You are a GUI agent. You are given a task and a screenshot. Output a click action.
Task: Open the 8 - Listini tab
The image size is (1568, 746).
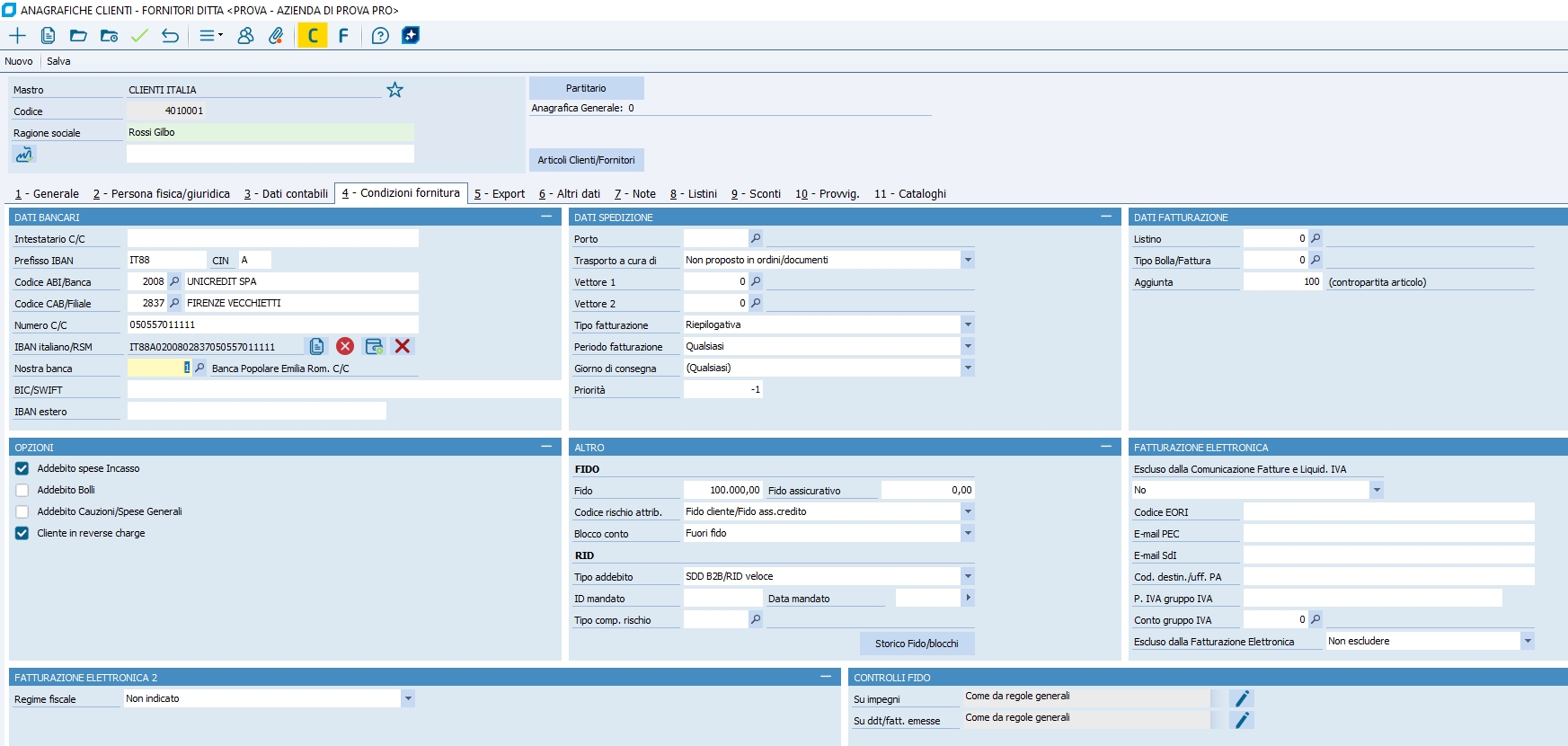click(694, 194)
